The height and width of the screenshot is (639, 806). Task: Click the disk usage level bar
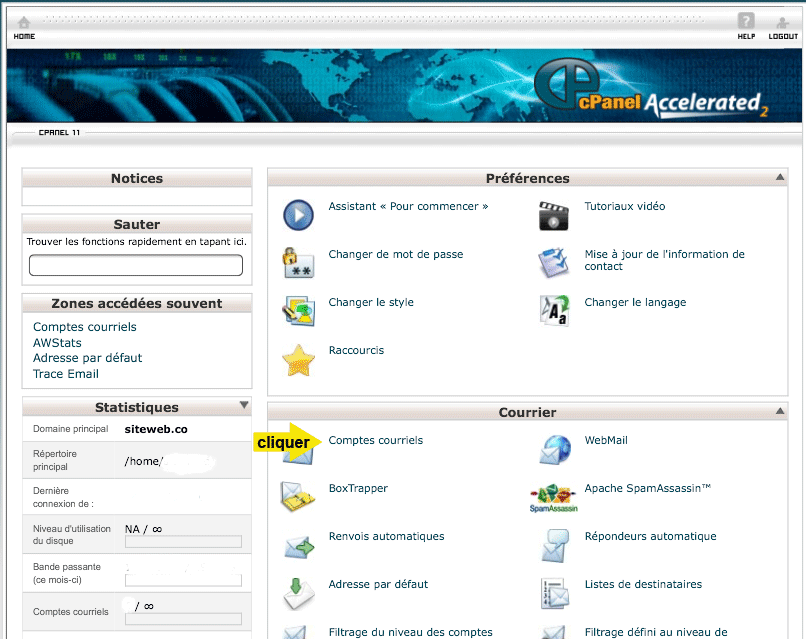pos(183,542)
